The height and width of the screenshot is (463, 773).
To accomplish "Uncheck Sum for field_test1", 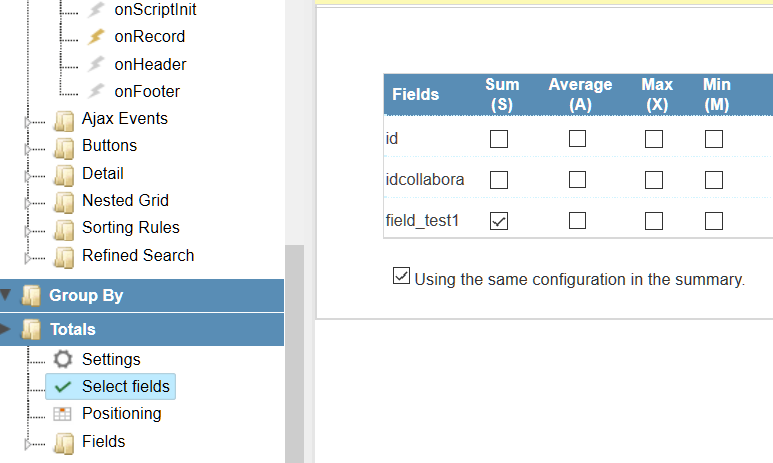I will [499, 221].
